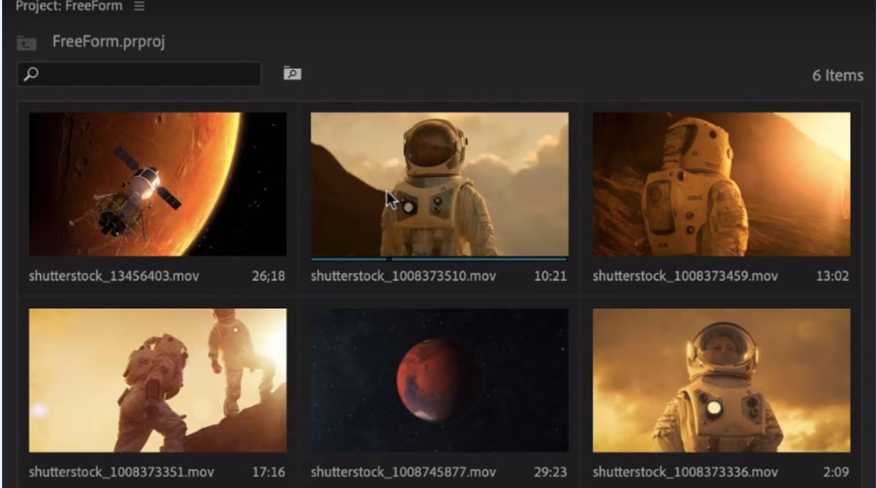876x488 pixels.
Task: Click the FreeForm.prproj project path label
Action: click(x=108, y=41)
